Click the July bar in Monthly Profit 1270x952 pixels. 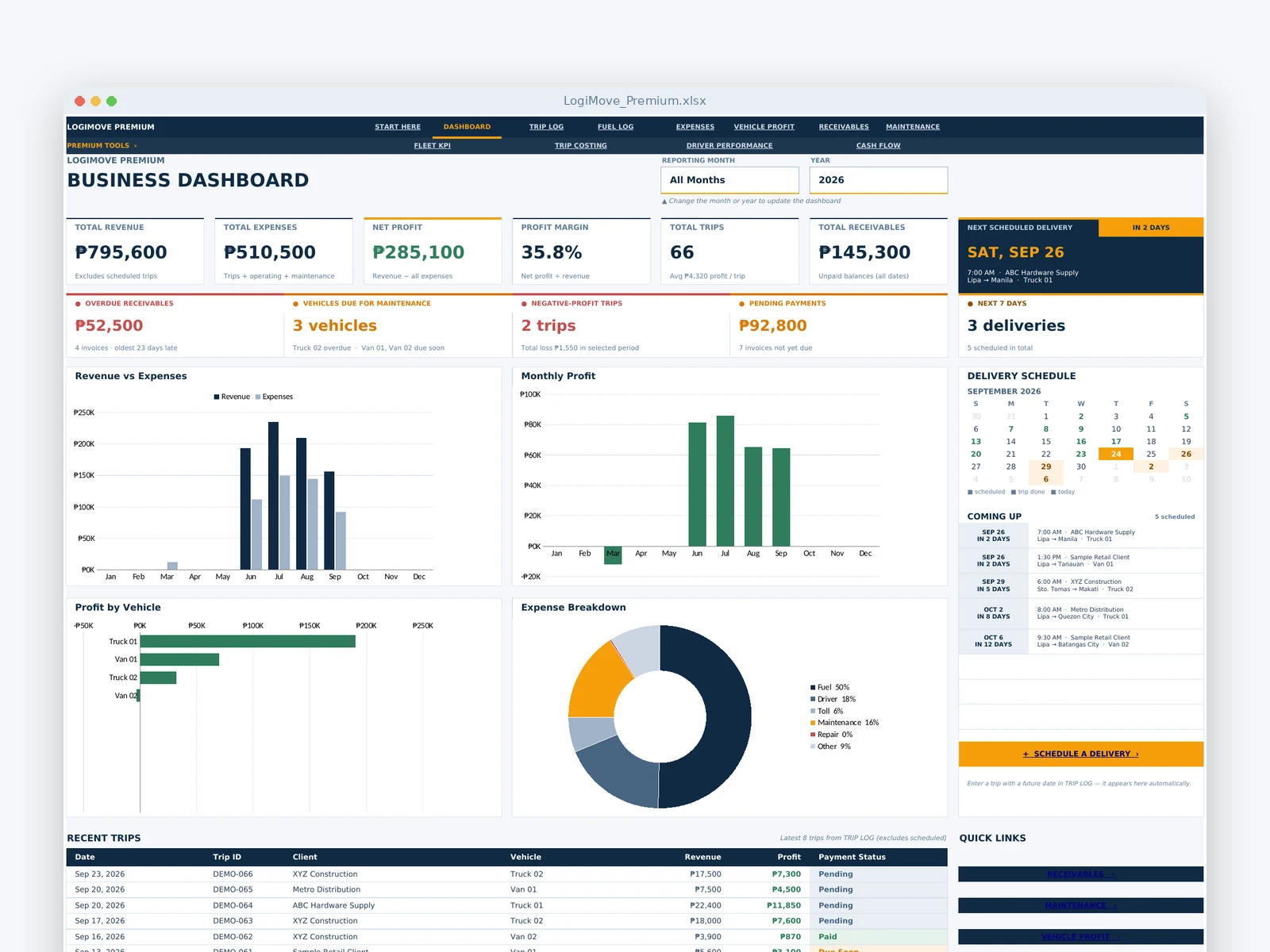tap(725, 481)
